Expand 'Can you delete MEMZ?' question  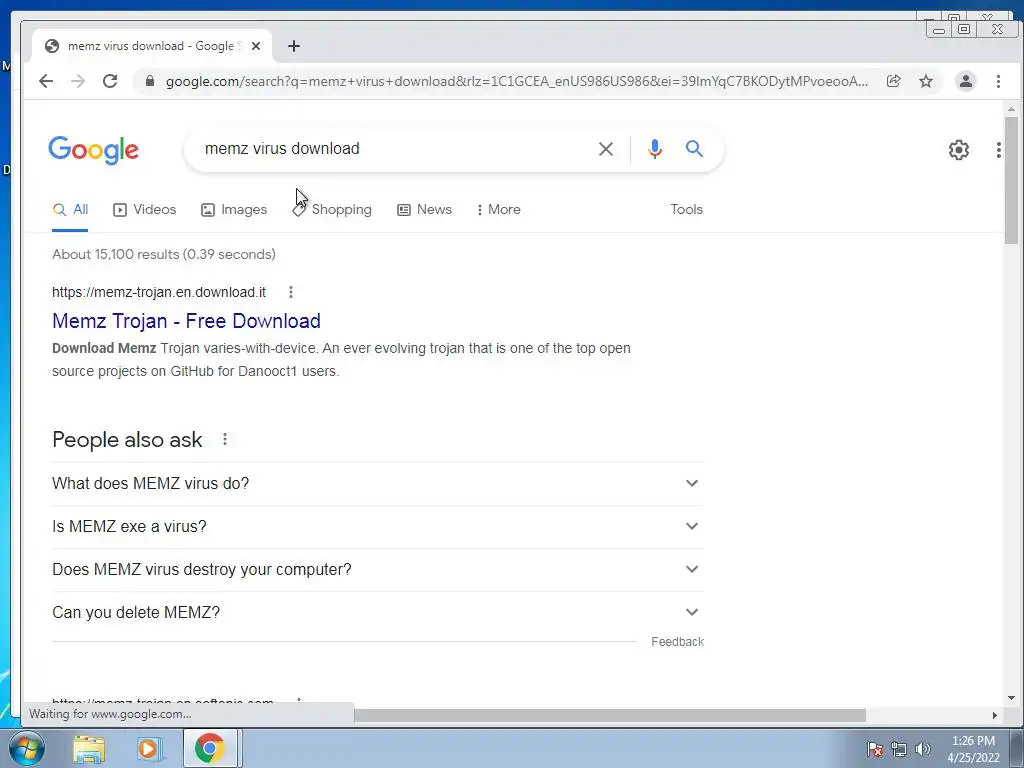377,613
